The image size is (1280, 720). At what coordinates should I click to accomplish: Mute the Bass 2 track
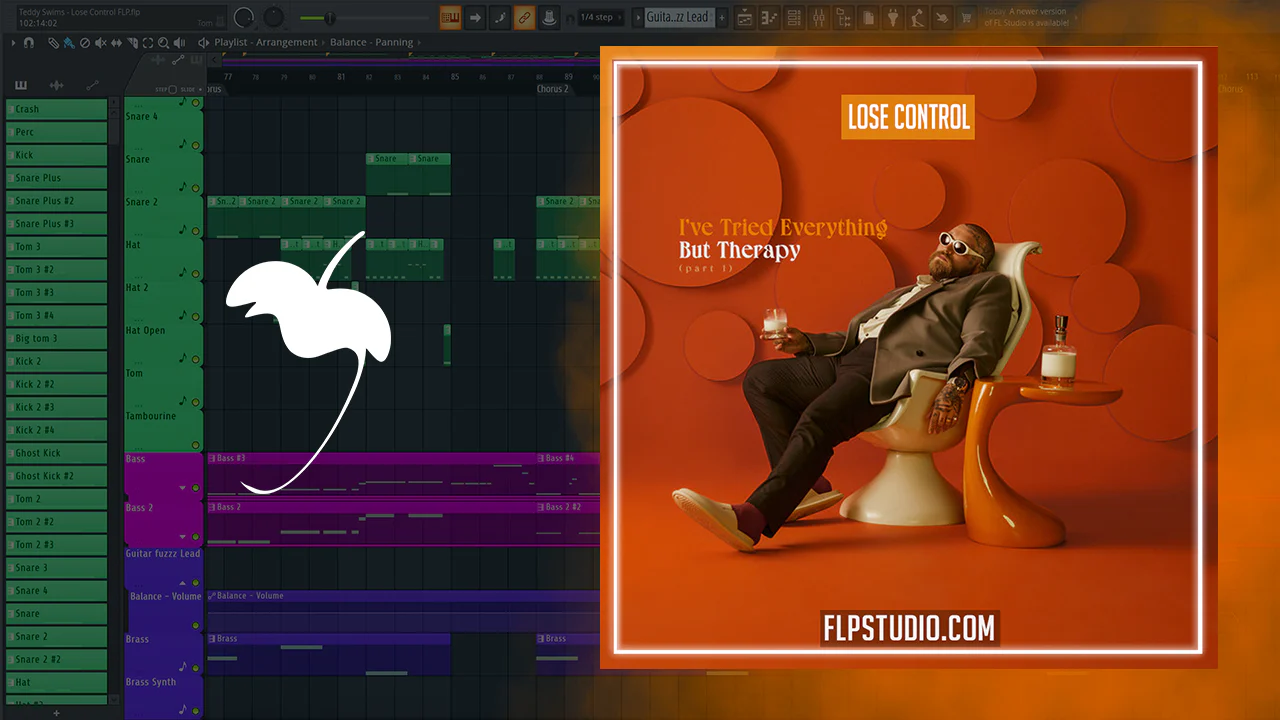[196, 537]
